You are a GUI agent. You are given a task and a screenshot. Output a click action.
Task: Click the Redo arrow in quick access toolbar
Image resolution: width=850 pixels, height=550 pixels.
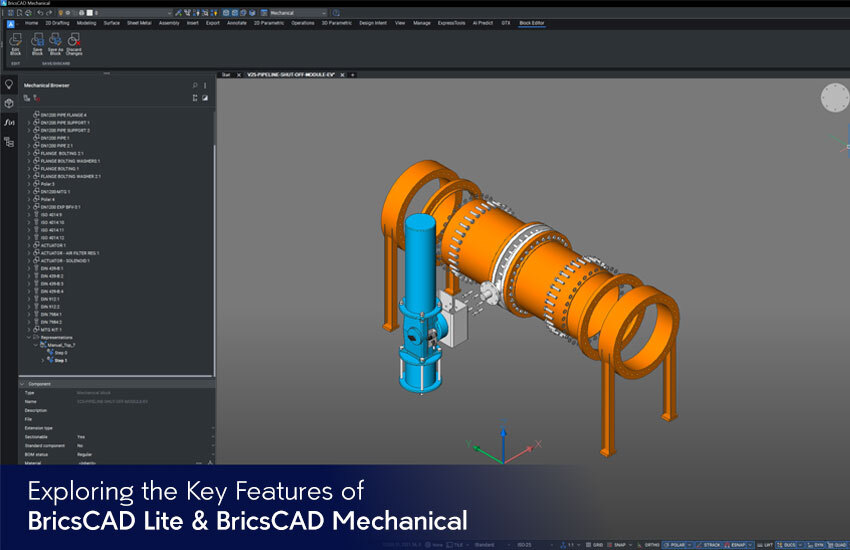(49, 12)
